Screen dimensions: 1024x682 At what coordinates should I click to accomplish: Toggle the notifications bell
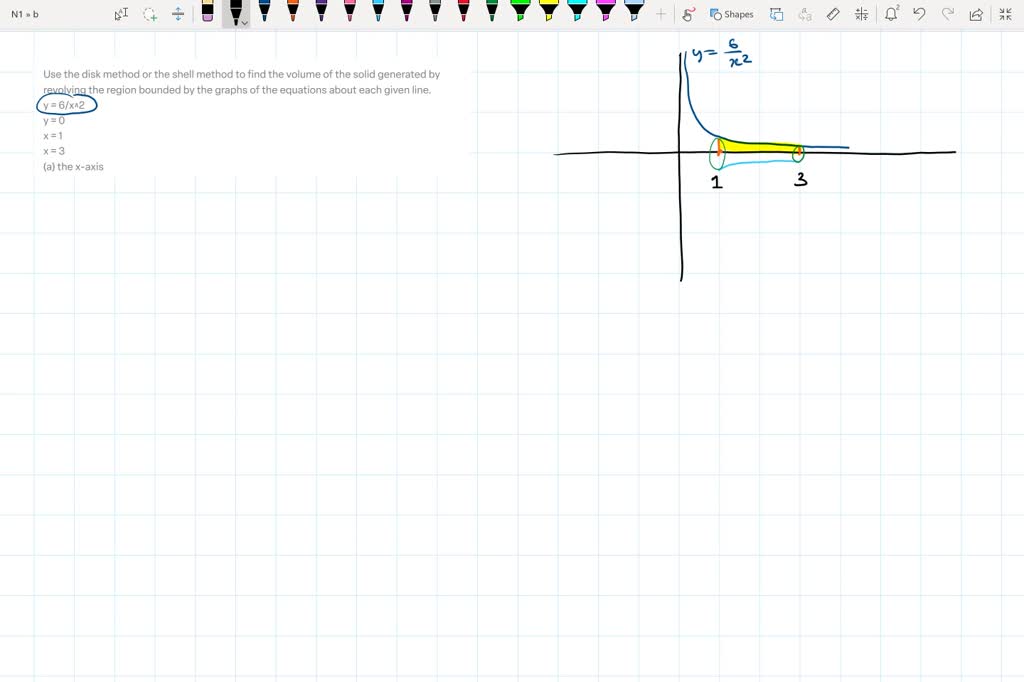point(891,14)
